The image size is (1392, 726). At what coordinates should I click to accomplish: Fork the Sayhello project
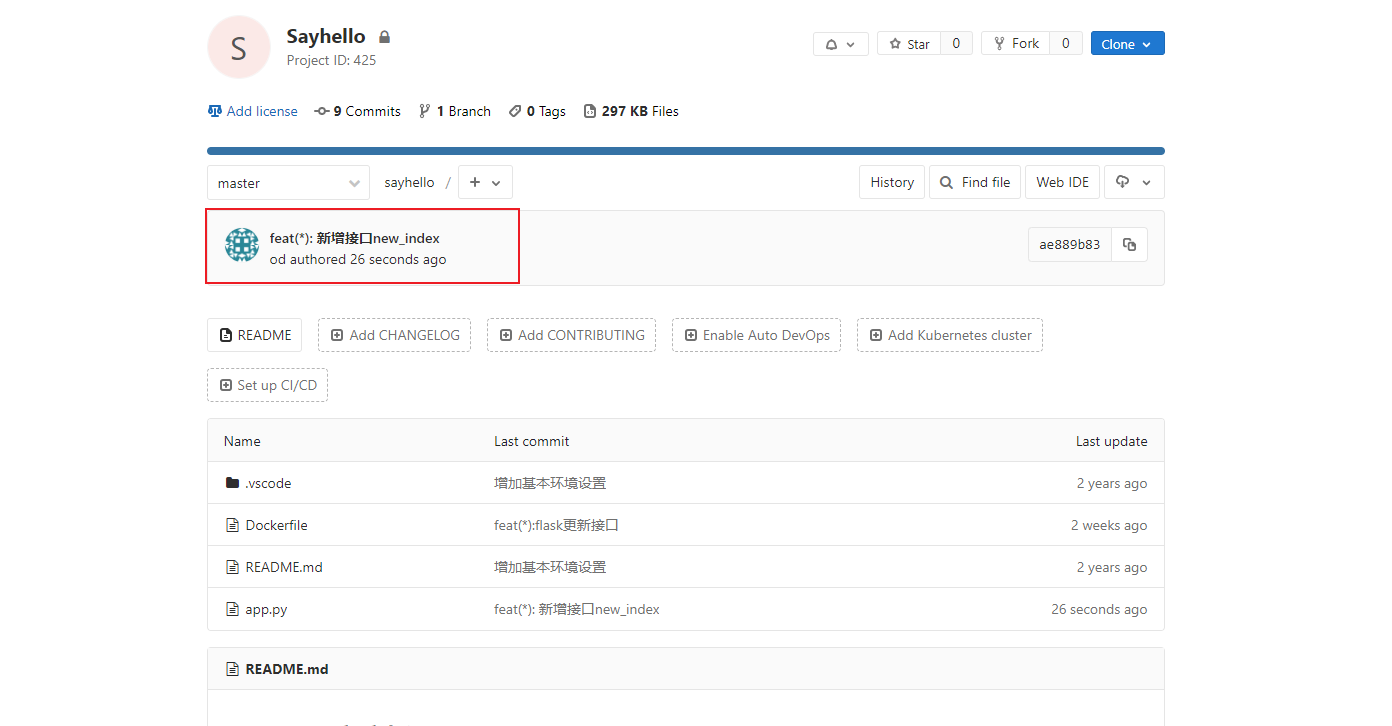tap(1015, 44)
